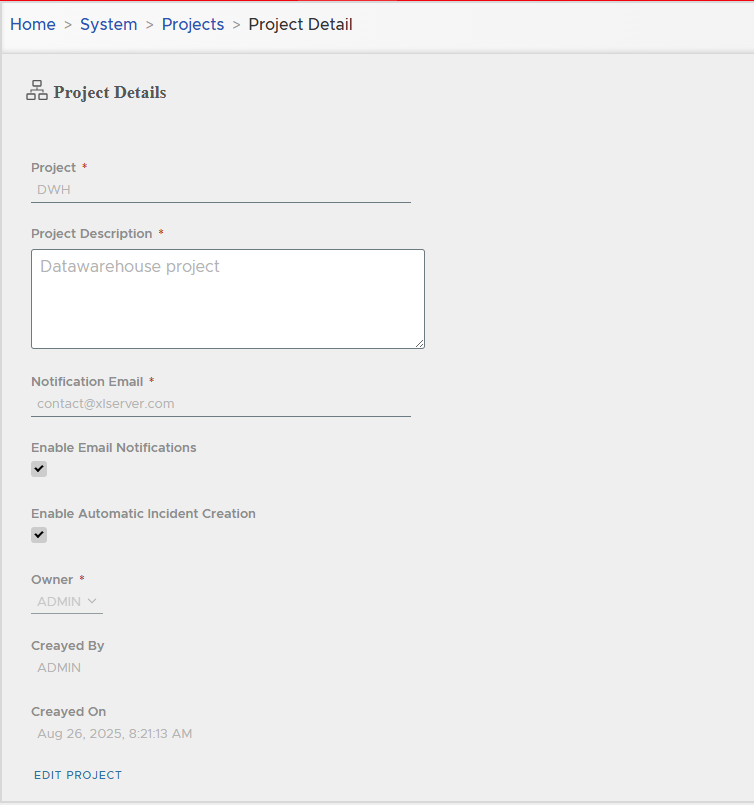Select the Project Detail breadcrumb item

(300, 24)
